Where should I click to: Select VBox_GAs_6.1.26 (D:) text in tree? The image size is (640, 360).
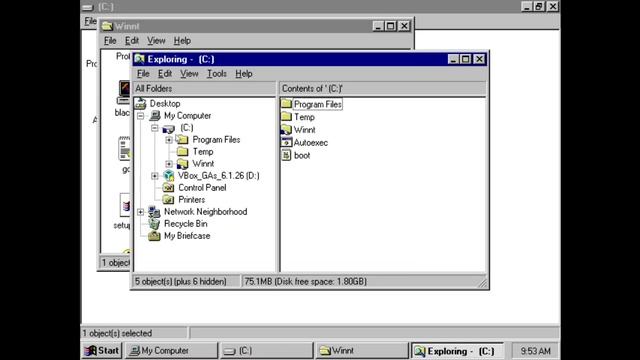click(218, 176)
